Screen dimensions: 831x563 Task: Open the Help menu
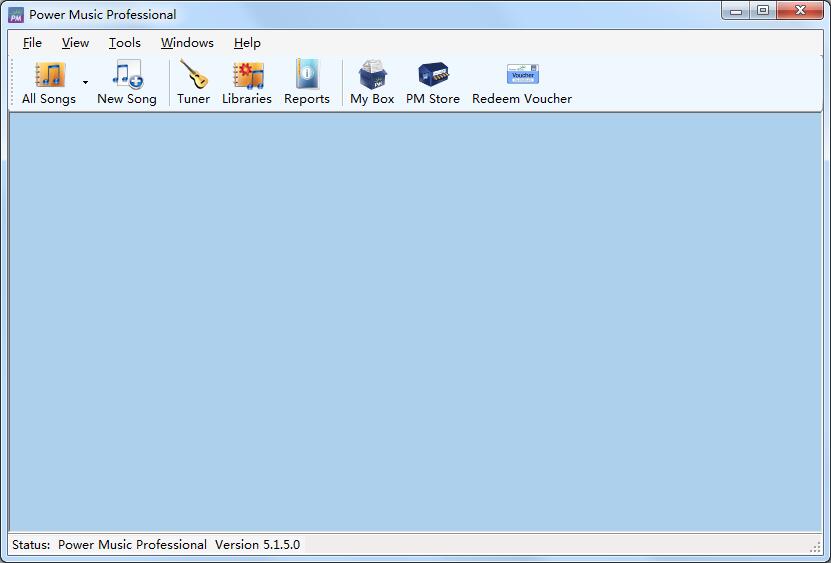[x=247, y=43]
